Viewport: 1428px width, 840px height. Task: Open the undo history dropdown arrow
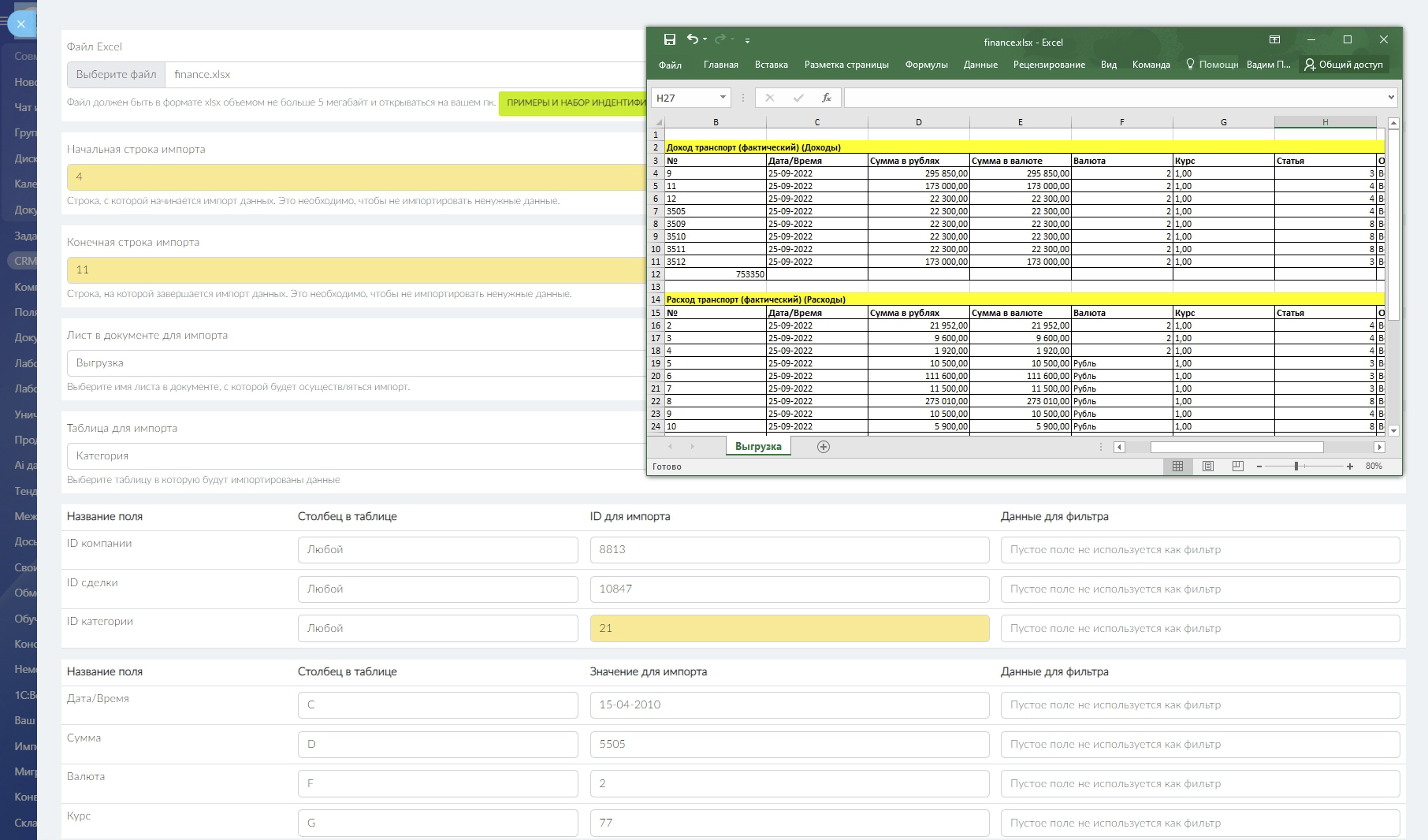click(705, 39)
